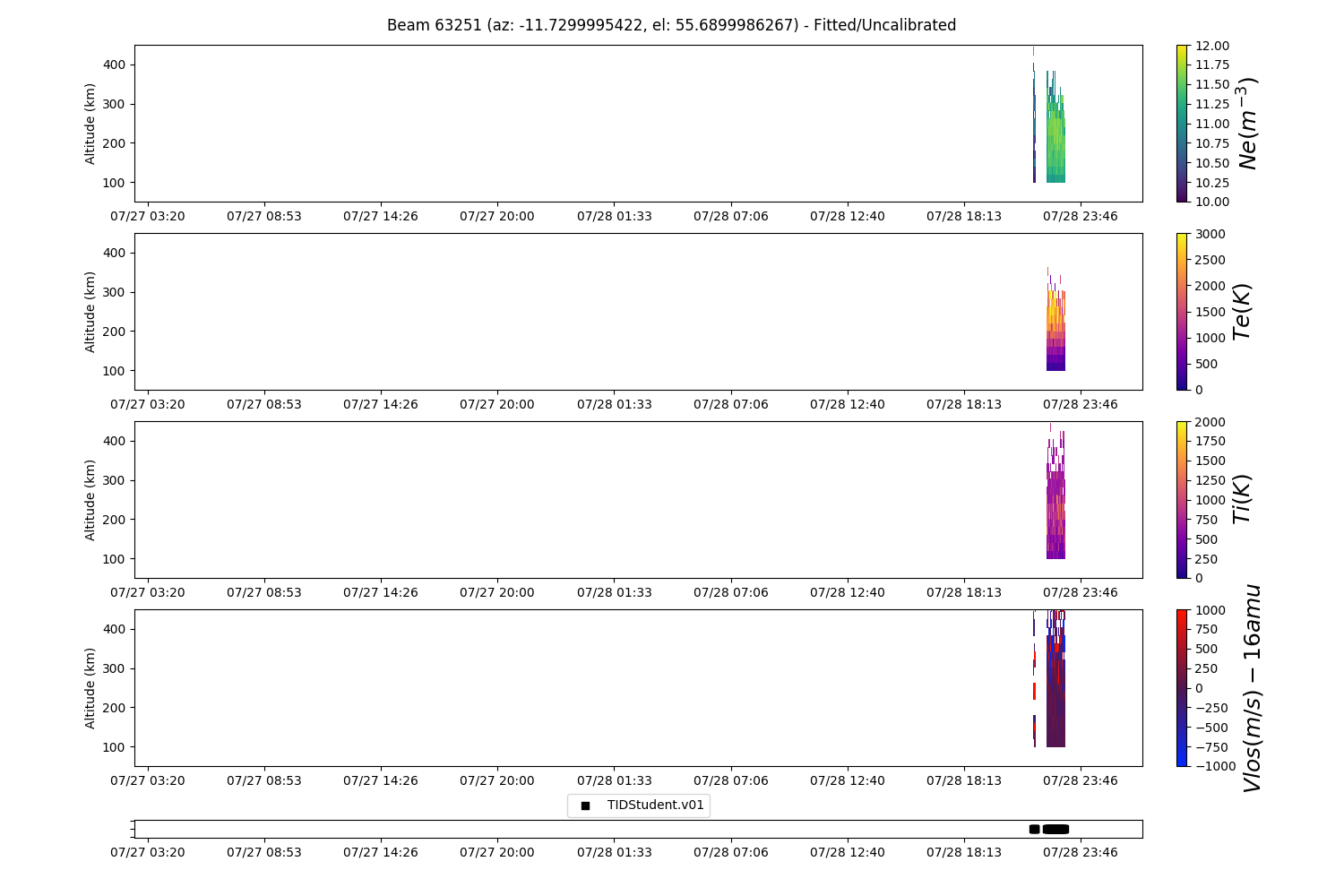Click the Ne(m⁻³) colorbar label
Viewport: 1344px width, 896px height.
[x=1247, y=124]
